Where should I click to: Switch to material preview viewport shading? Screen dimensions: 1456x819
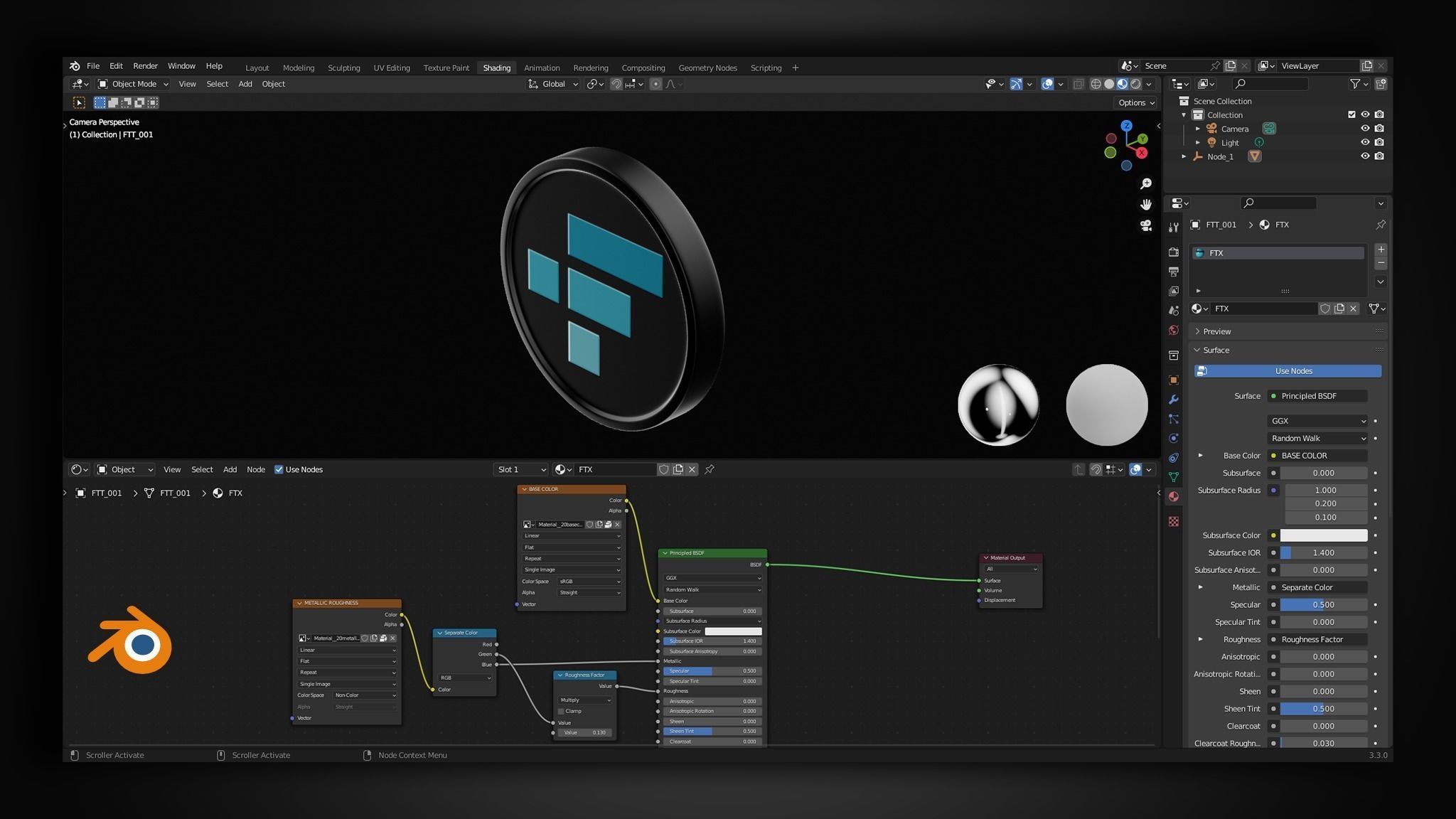(x=1123, y=84)
